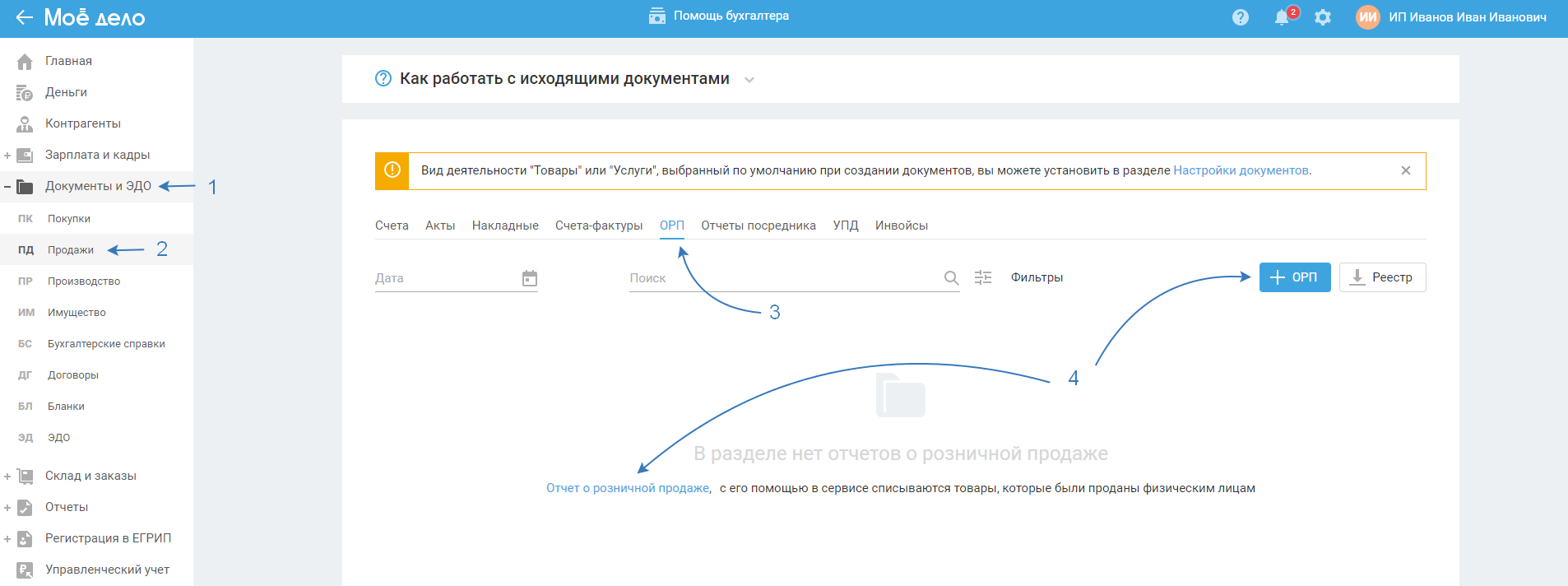The image size is (1568, 586).
Task: Click the Деньги coins icon
Action: [25, 92]
